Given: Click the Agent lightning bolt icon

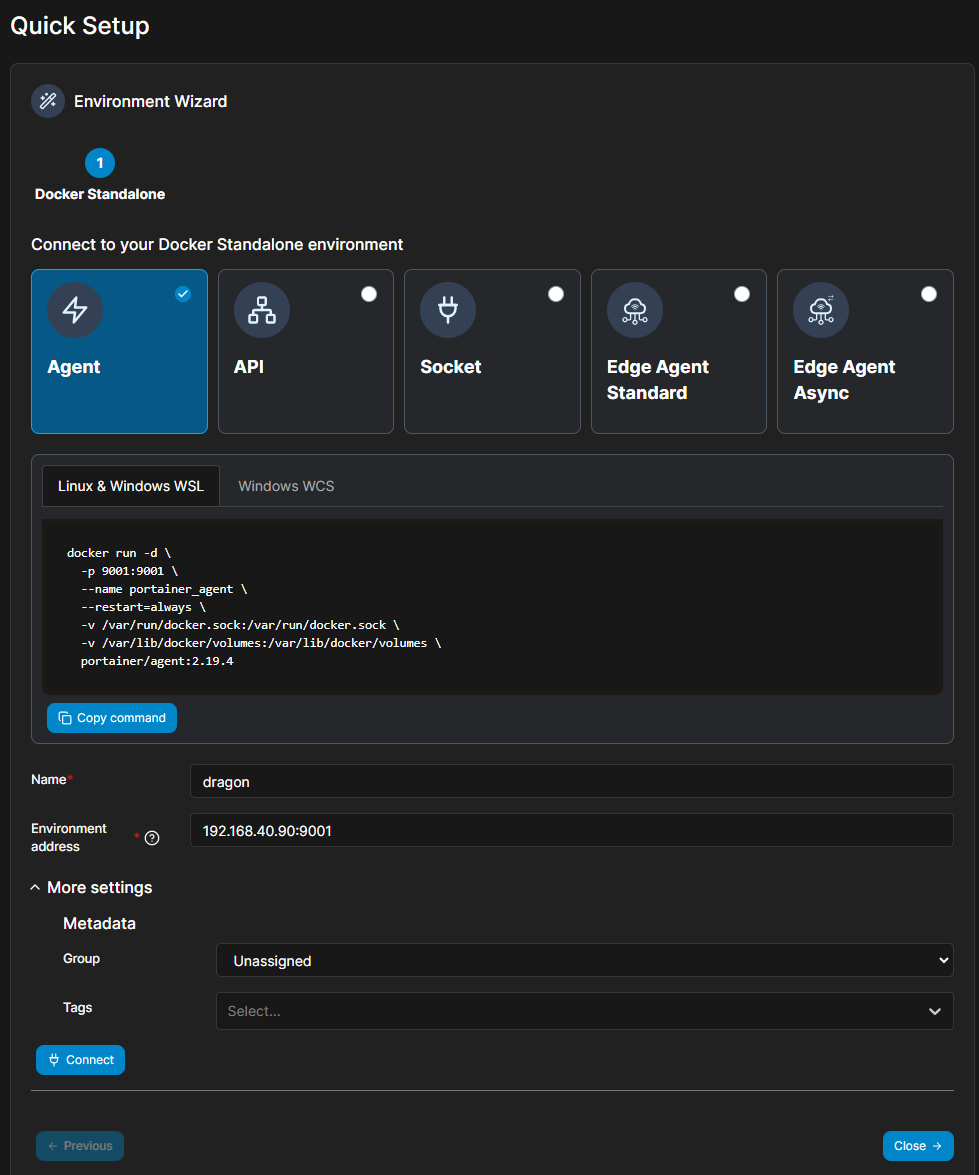Looking at the screenshot, I should (75, 309).
